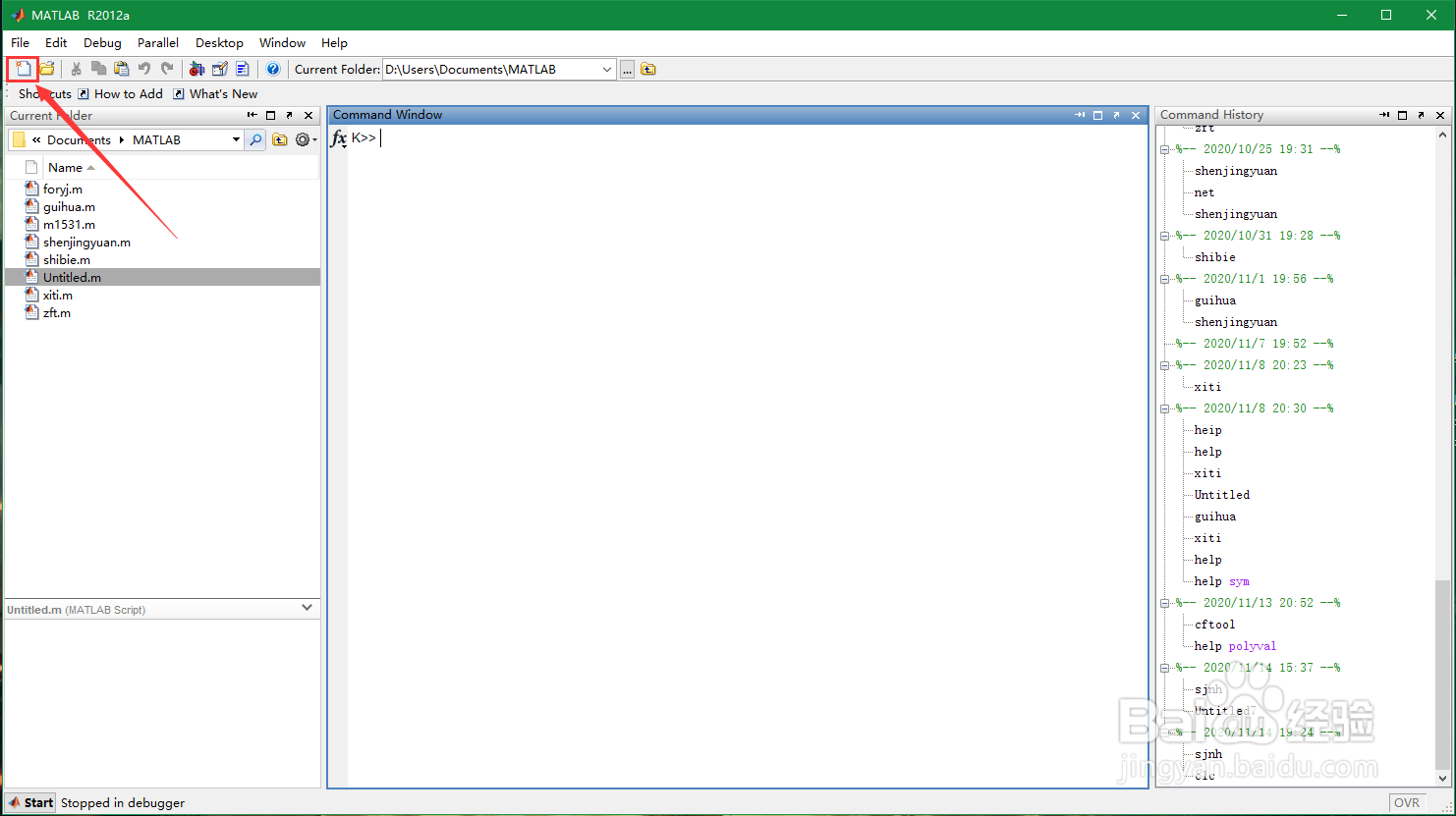1456x816 pixels.
Task: Open the Parallel menu
Action: click(x=158, y=42)
